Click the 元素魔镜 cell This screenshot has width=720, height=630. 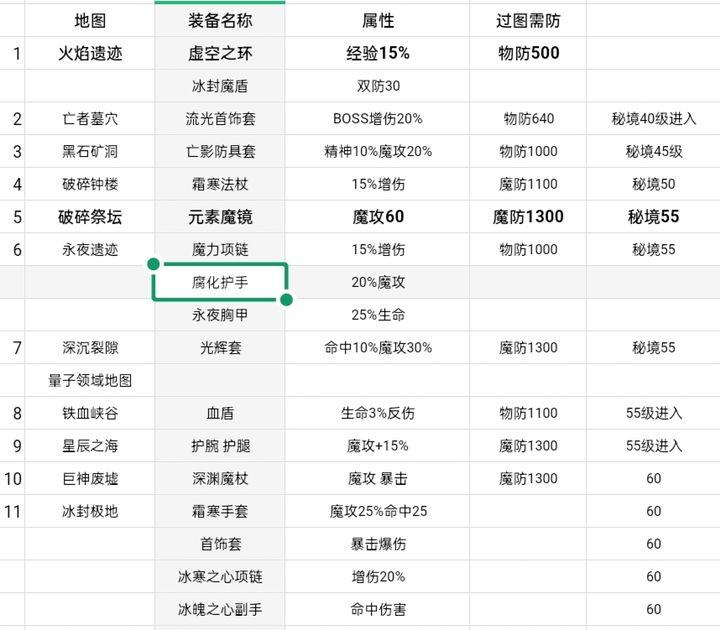pyautogui.click(x=220, y=217)
